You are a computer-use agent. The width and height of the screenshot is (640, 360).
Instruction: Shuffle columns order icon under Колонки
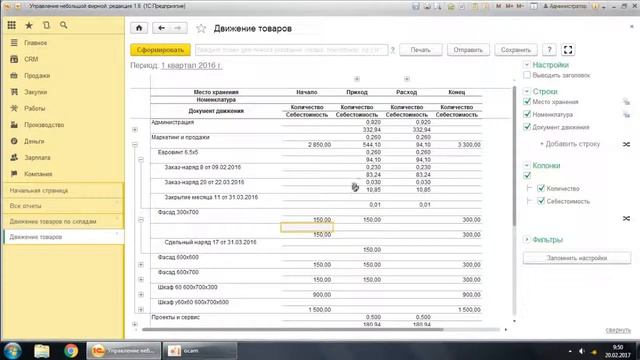(626, 219)
